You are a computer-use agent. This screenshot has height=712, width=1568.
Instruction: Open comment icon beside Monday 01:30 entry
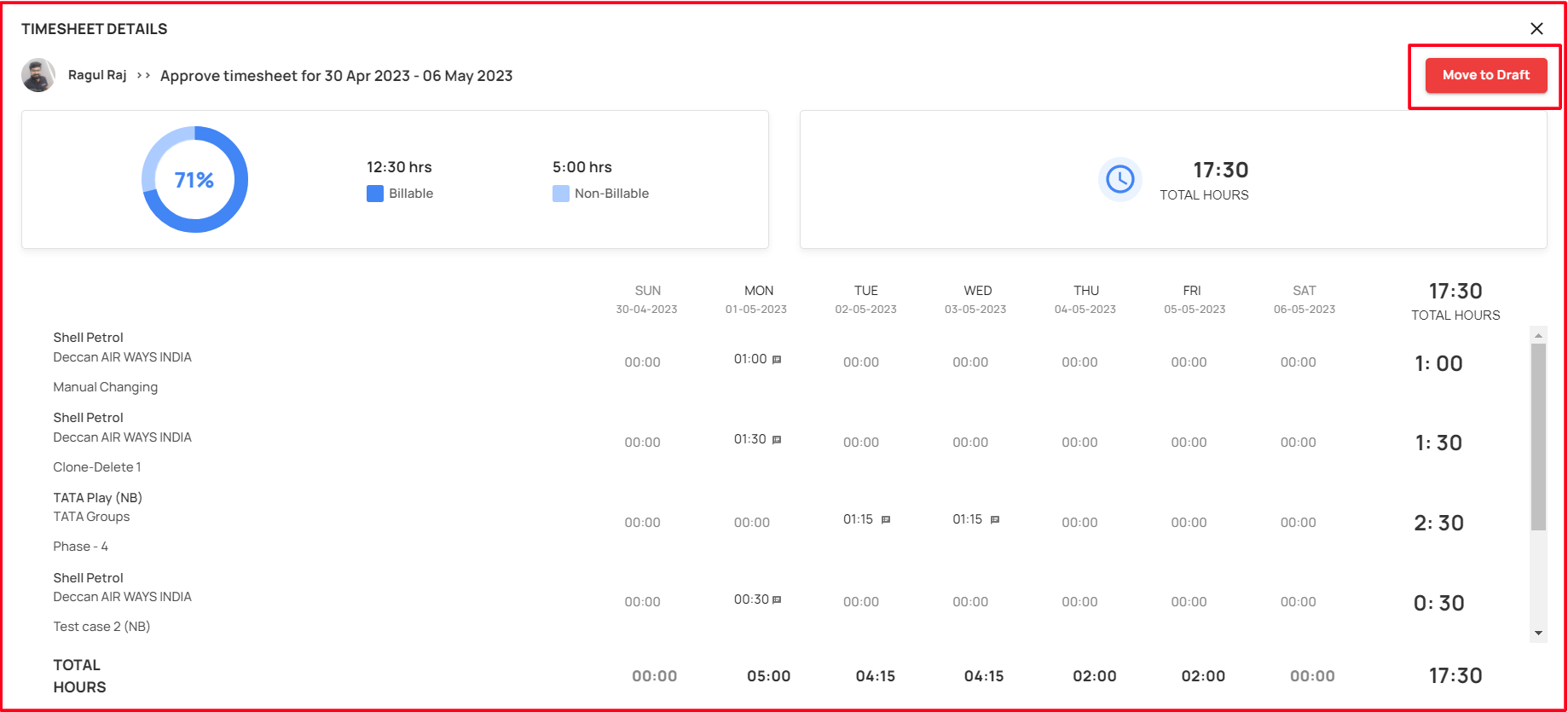click(x=777, y=440)
